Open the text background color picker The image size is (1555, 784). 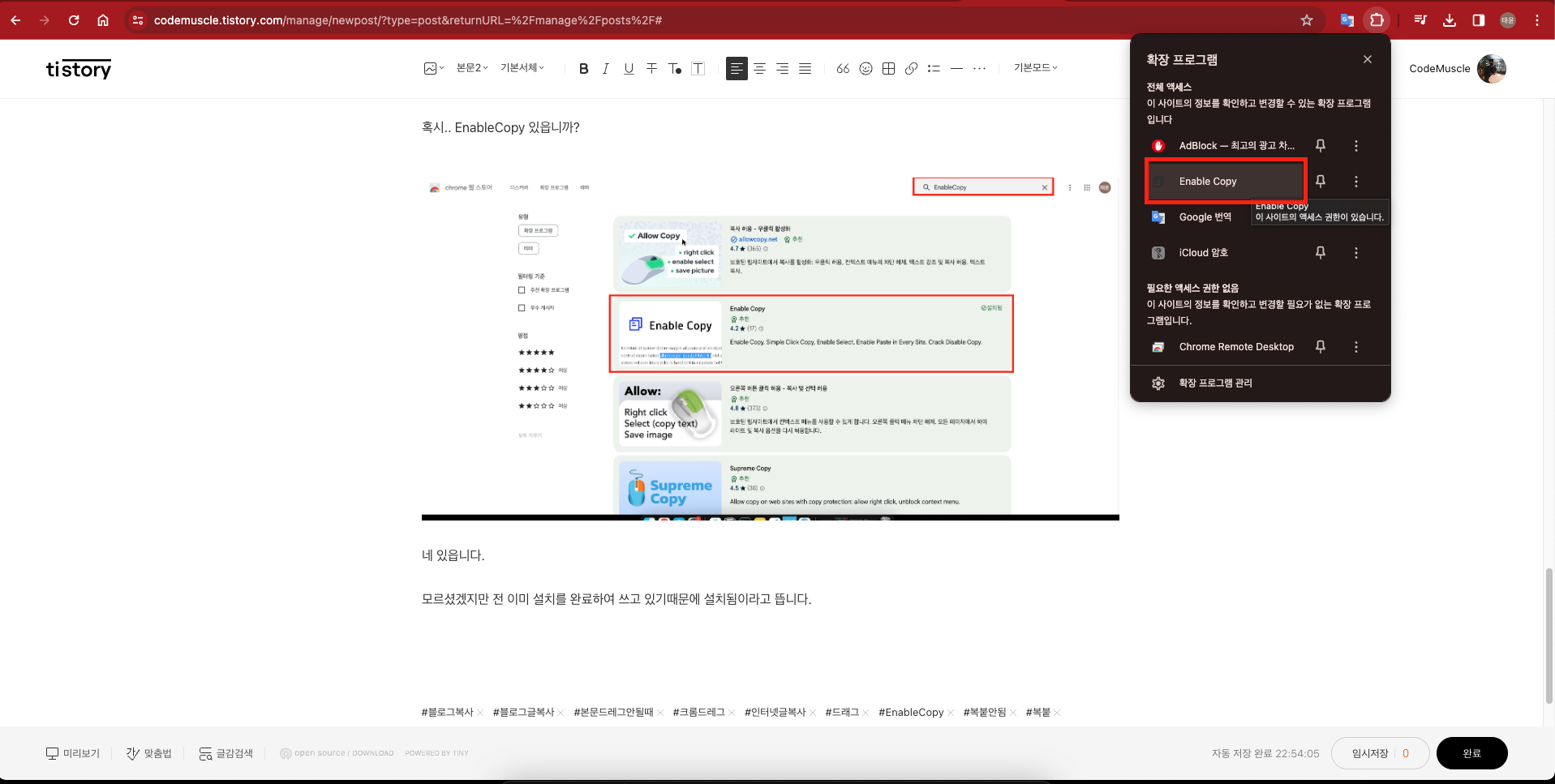(698, 69)
